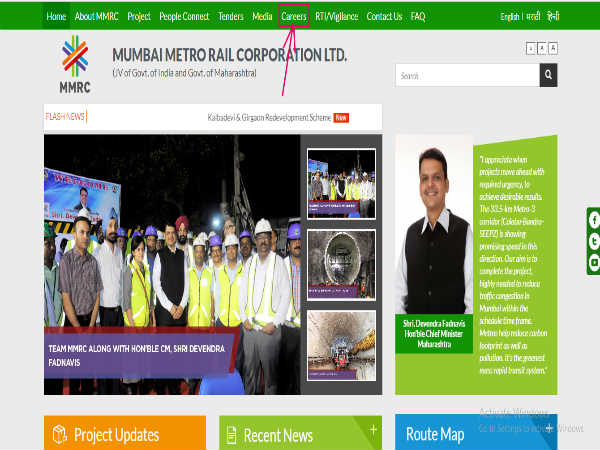Open Kalbadevi & Girgaon Redevelopment Scheme news

269,117
